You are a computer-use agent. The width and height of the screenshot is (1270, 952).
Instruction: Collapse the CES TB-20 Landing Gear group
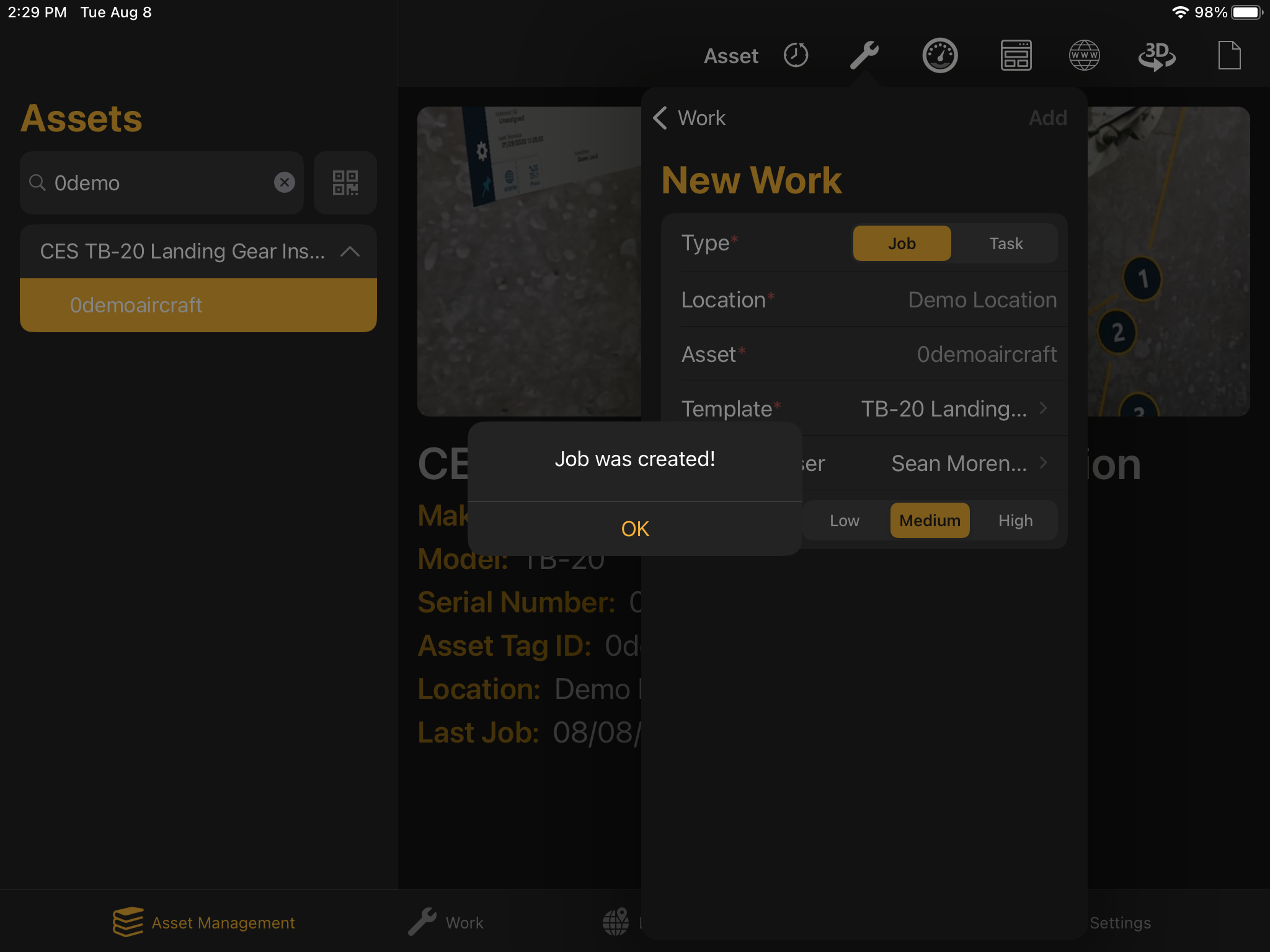coord(351,252)
